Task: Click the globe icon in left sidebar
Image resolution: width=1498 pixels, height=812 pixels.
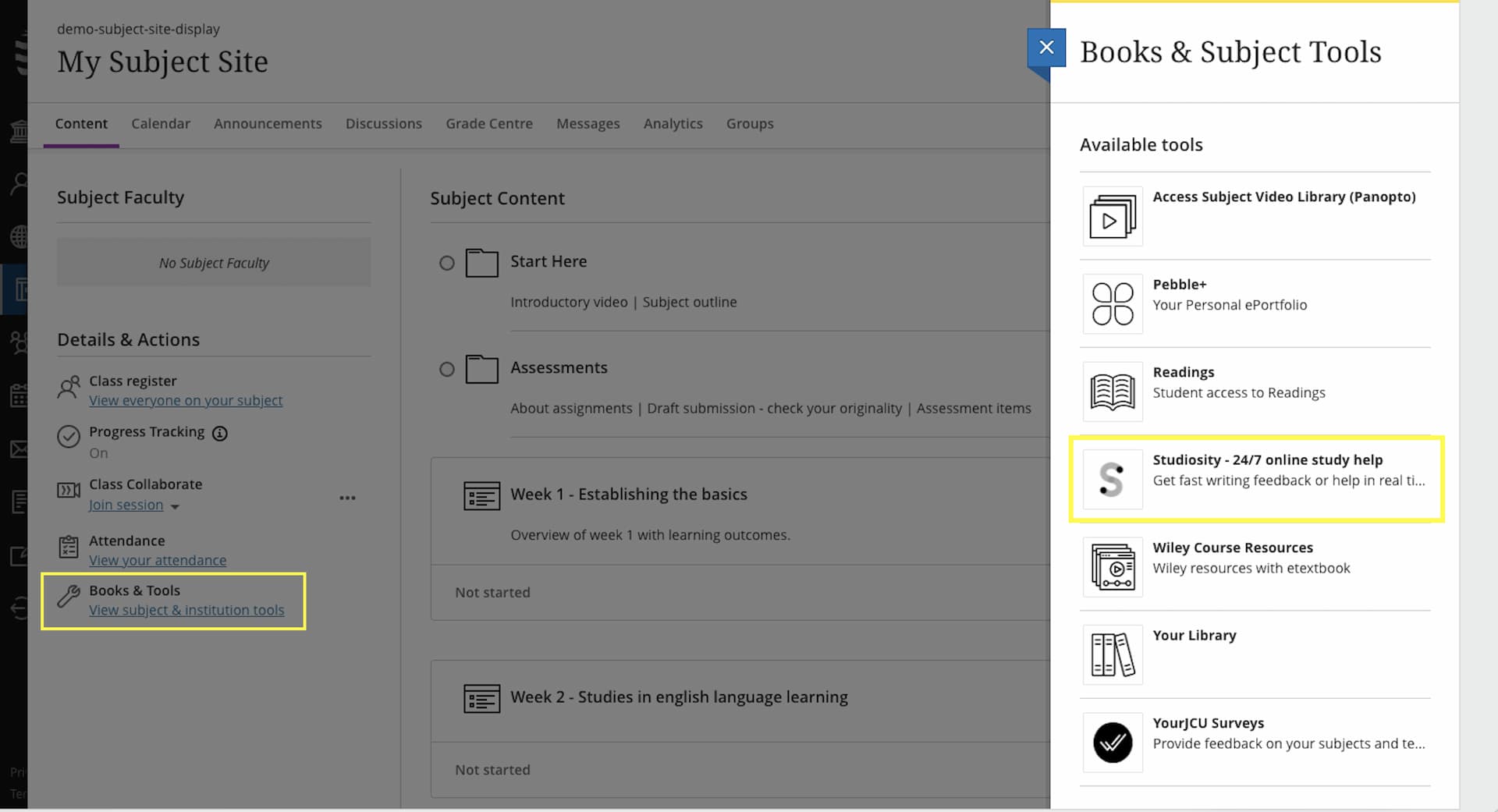Action: (18, 236)
